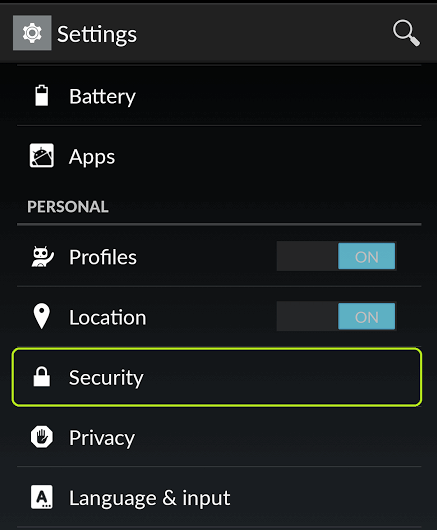437x530 pixels.
Task: Open the Profiles label text
Action: 103,257
